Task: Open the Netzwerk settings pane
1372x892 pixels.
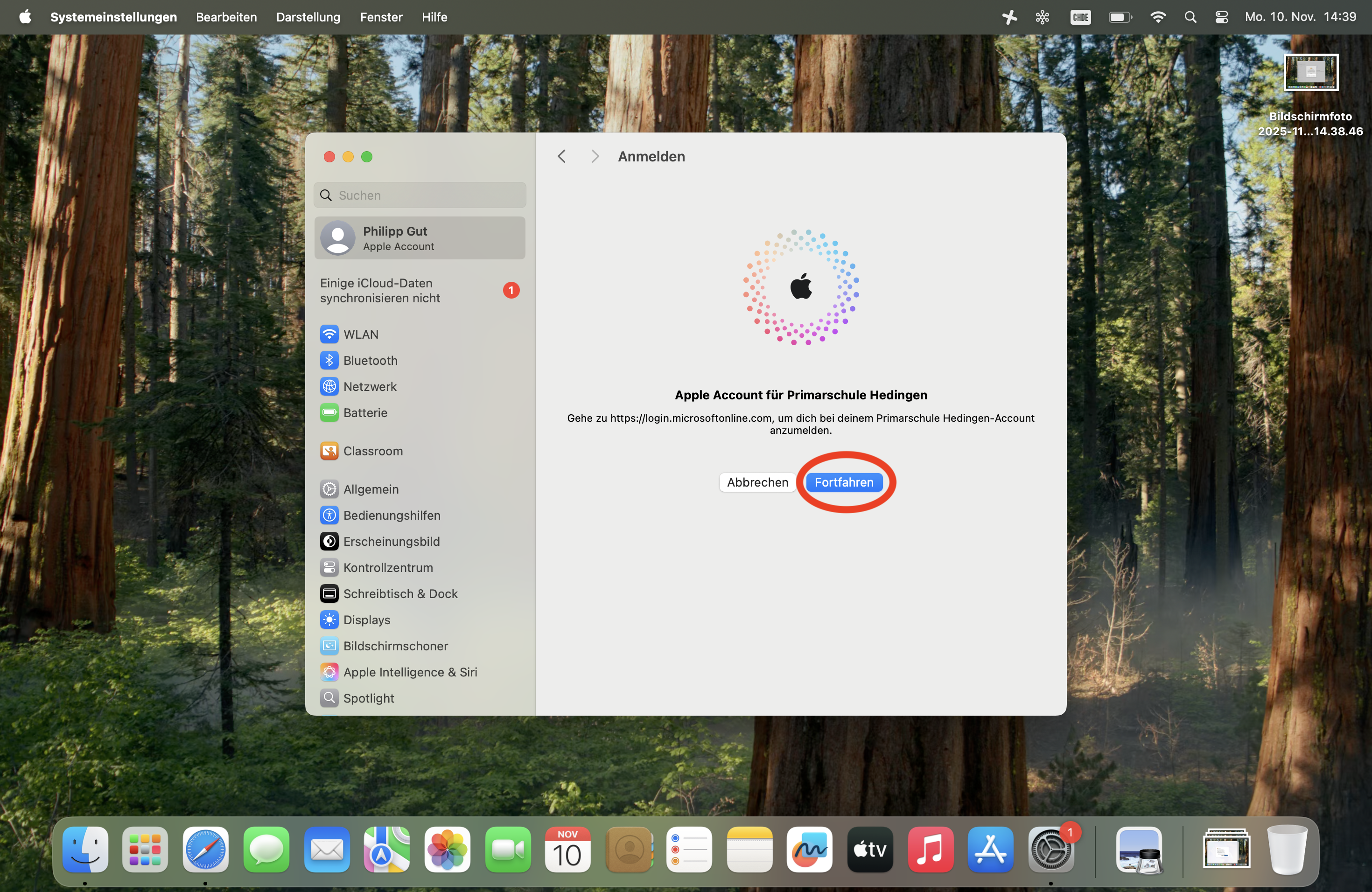Action: (x=369, y=387)
